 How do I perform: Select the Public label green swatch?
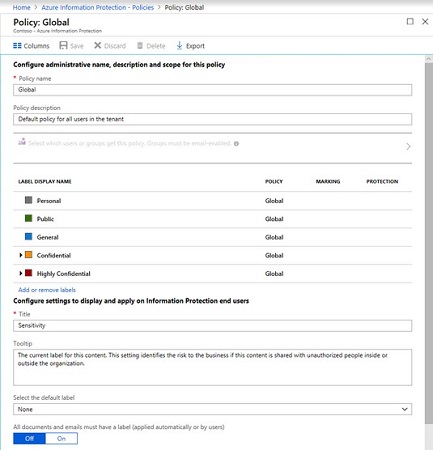point(29,218)
